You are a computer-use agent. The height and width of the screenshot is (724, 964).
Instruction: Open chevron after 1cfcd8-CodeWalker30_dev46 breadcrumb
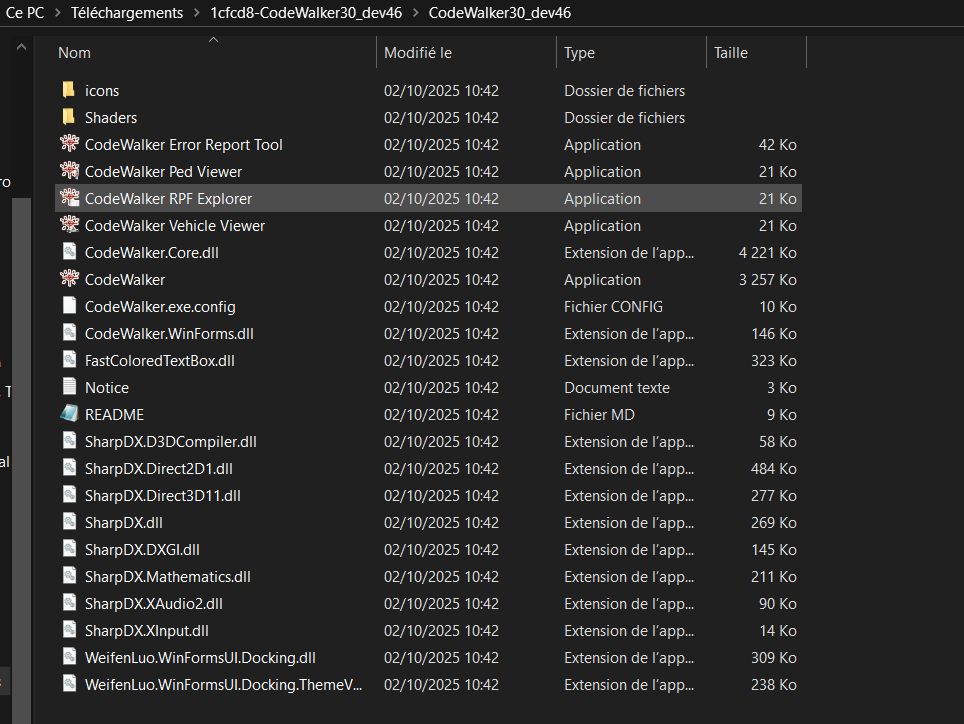pos(415,13)
